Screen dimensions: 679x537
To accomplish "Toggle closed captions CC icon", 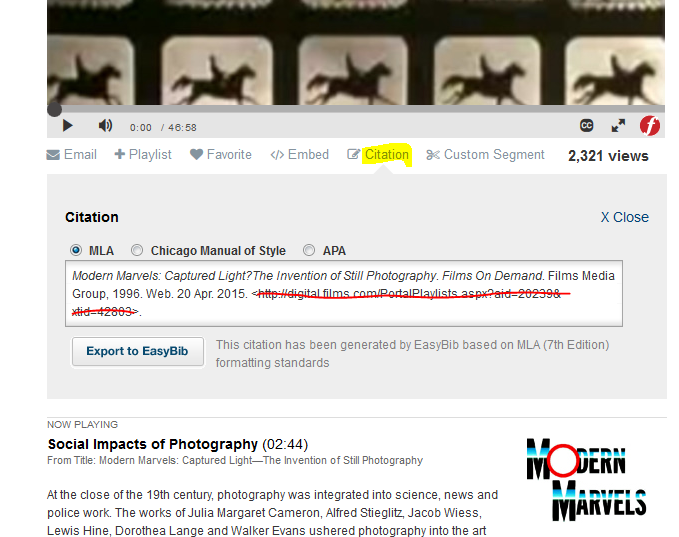I will pyautogui.click(x=586, y=126).
